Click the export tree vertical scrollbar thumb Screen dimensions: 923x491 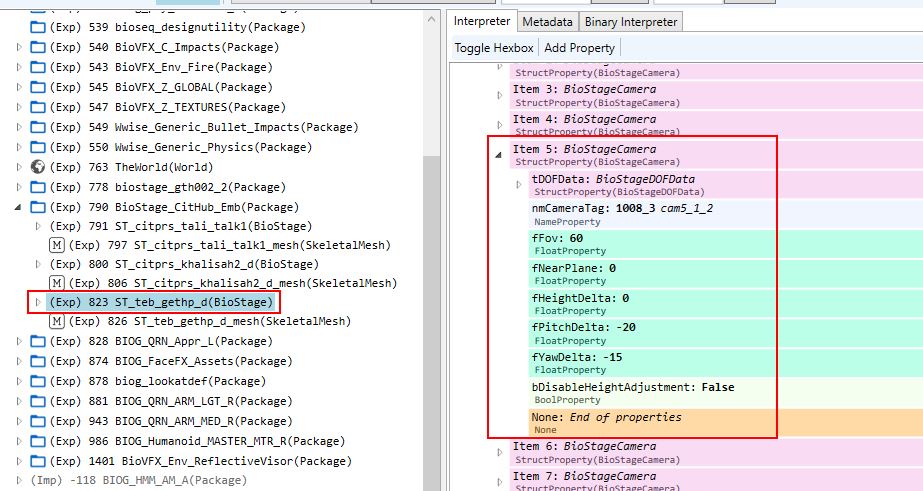pyautogui.click(x=431, y=324)
